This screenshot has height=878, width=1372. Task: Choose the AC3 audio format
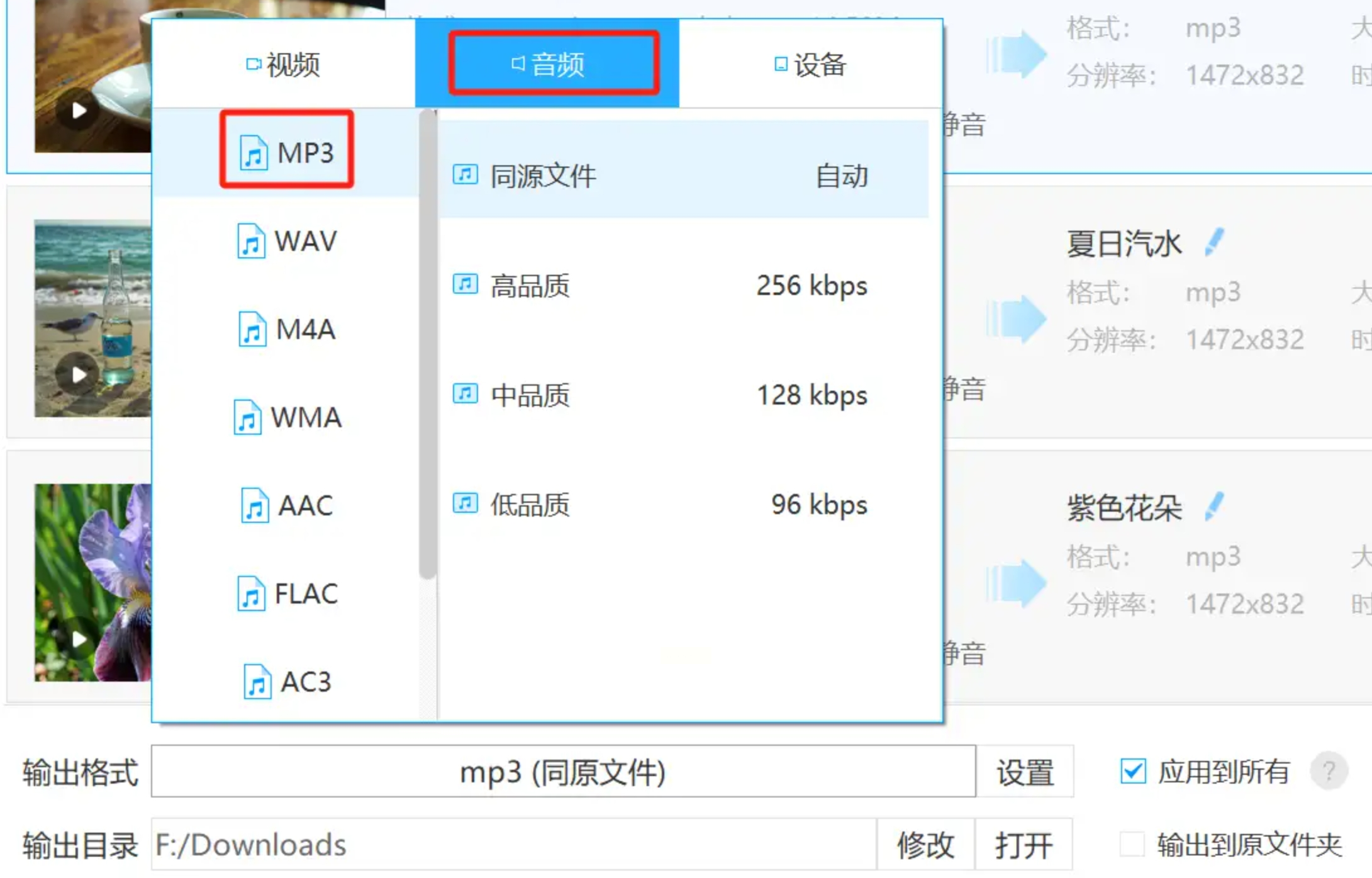[287, 682]
